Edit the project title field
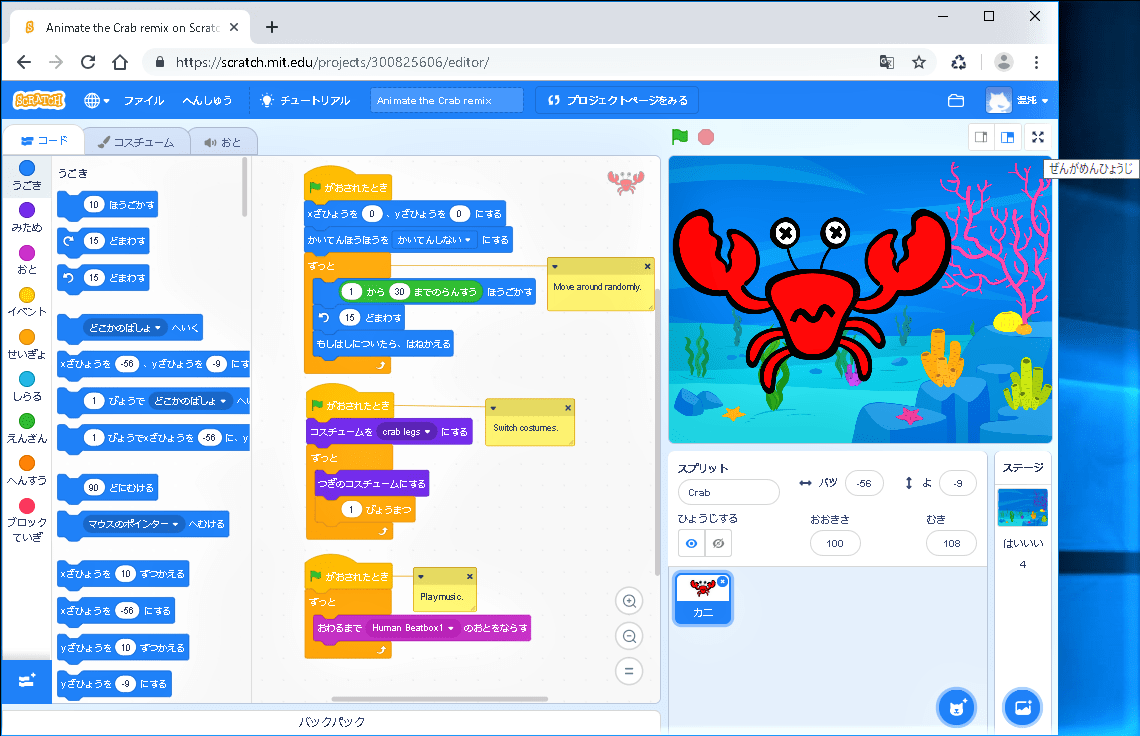The image size is (1140, 736). click(446, 100)
